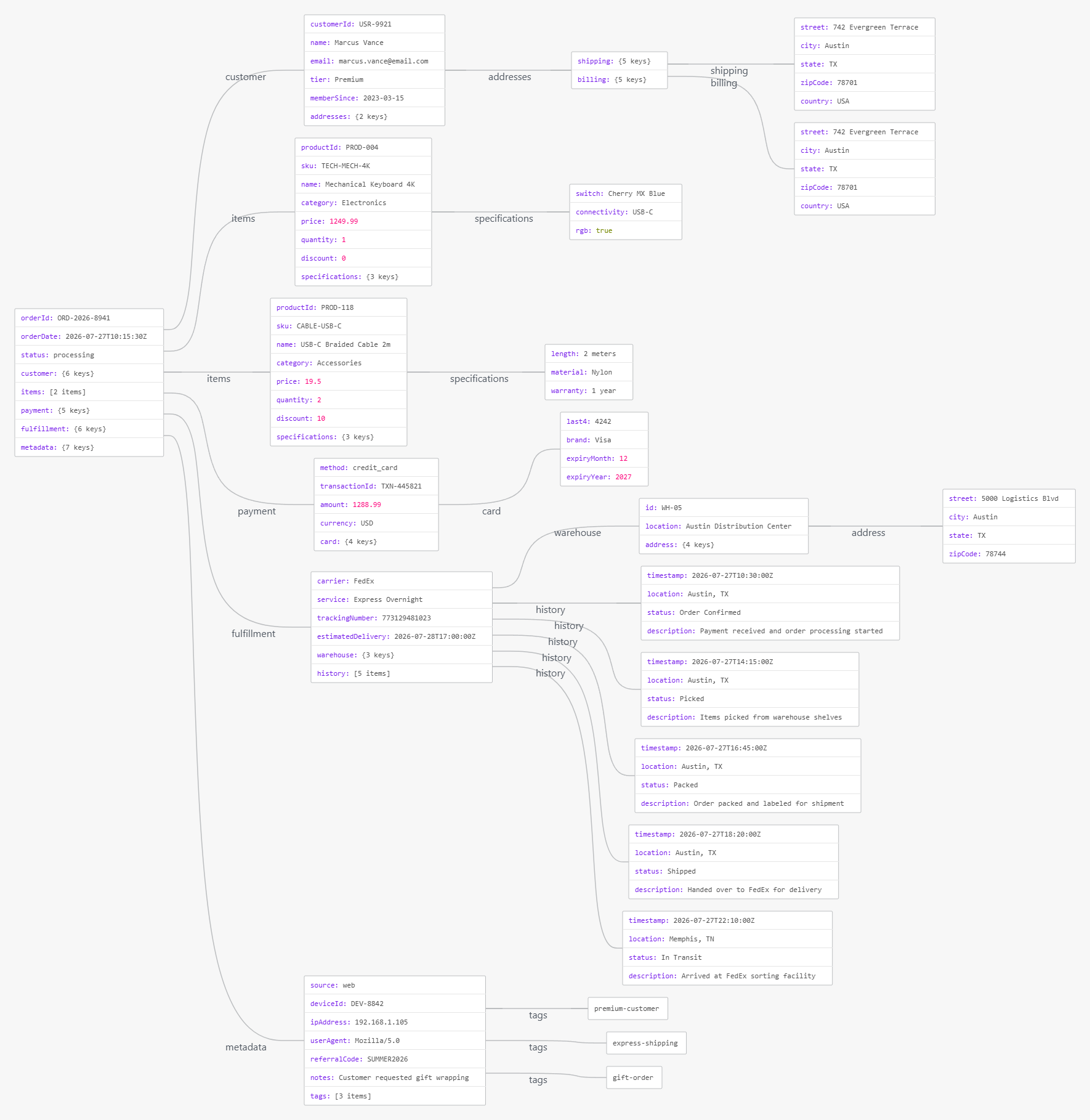Viewport: 1090px width, 1120px height.
Task: Click switch: Cherry MX Blue row
Action: (x=626, y=193)
